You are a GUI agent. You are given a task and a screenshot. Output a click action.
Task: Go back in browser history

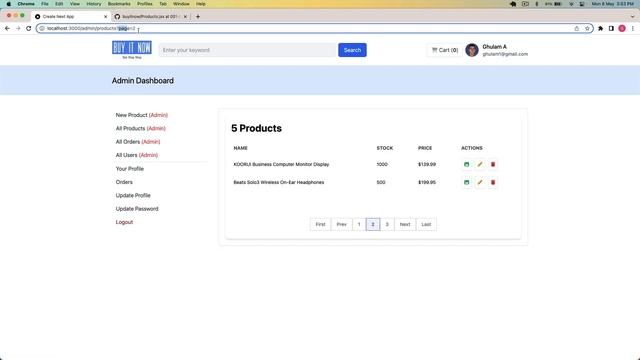tap(7, 28)
